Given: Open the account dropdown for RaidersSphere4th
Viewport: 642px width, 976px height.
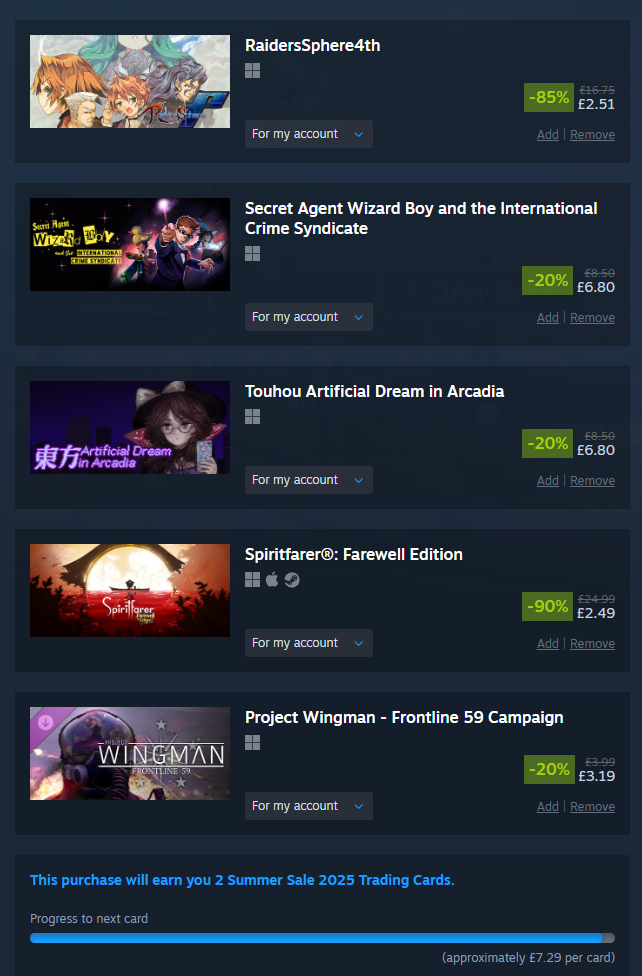Looking at the screenshot, I should (309, 134).
